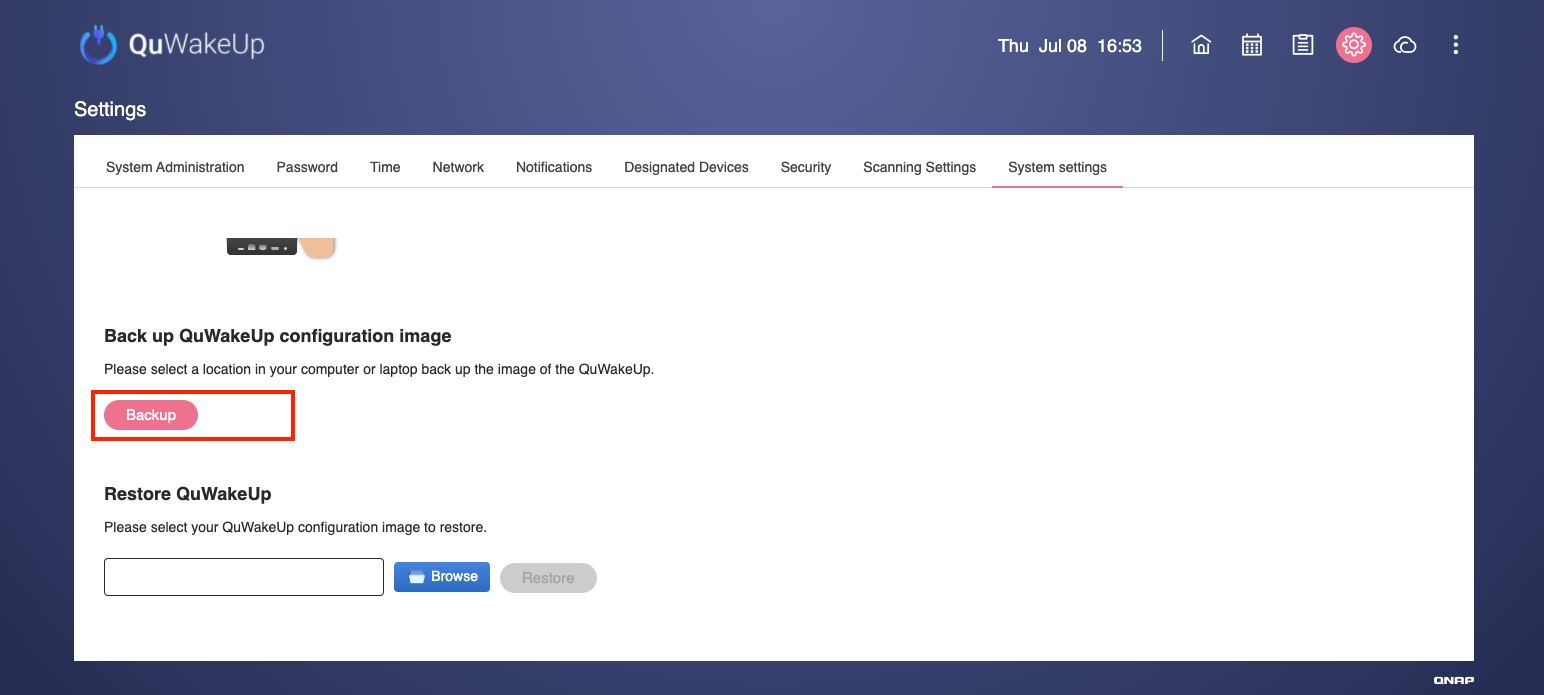Image resolution: width=1544 pixels, height=695 pixels.
Task: Select the Time tab
Action: pos(385,167)
